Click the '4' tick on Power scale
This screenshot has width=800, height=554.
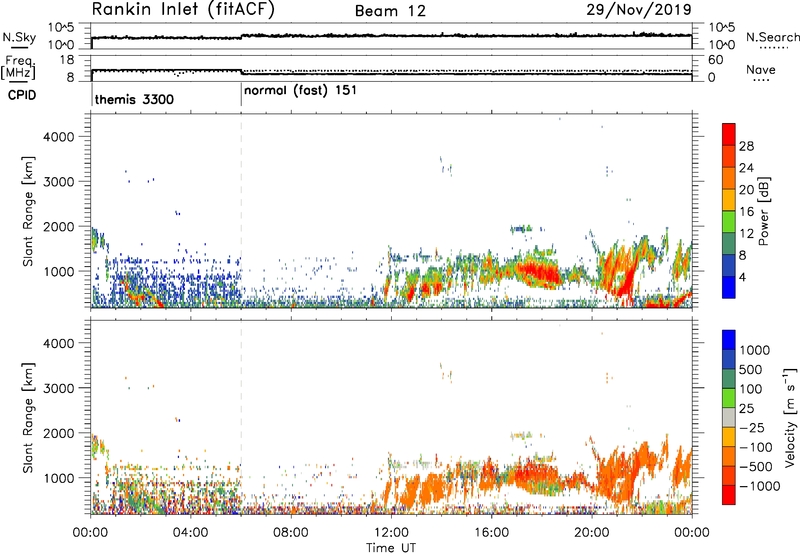coord(743,277)
